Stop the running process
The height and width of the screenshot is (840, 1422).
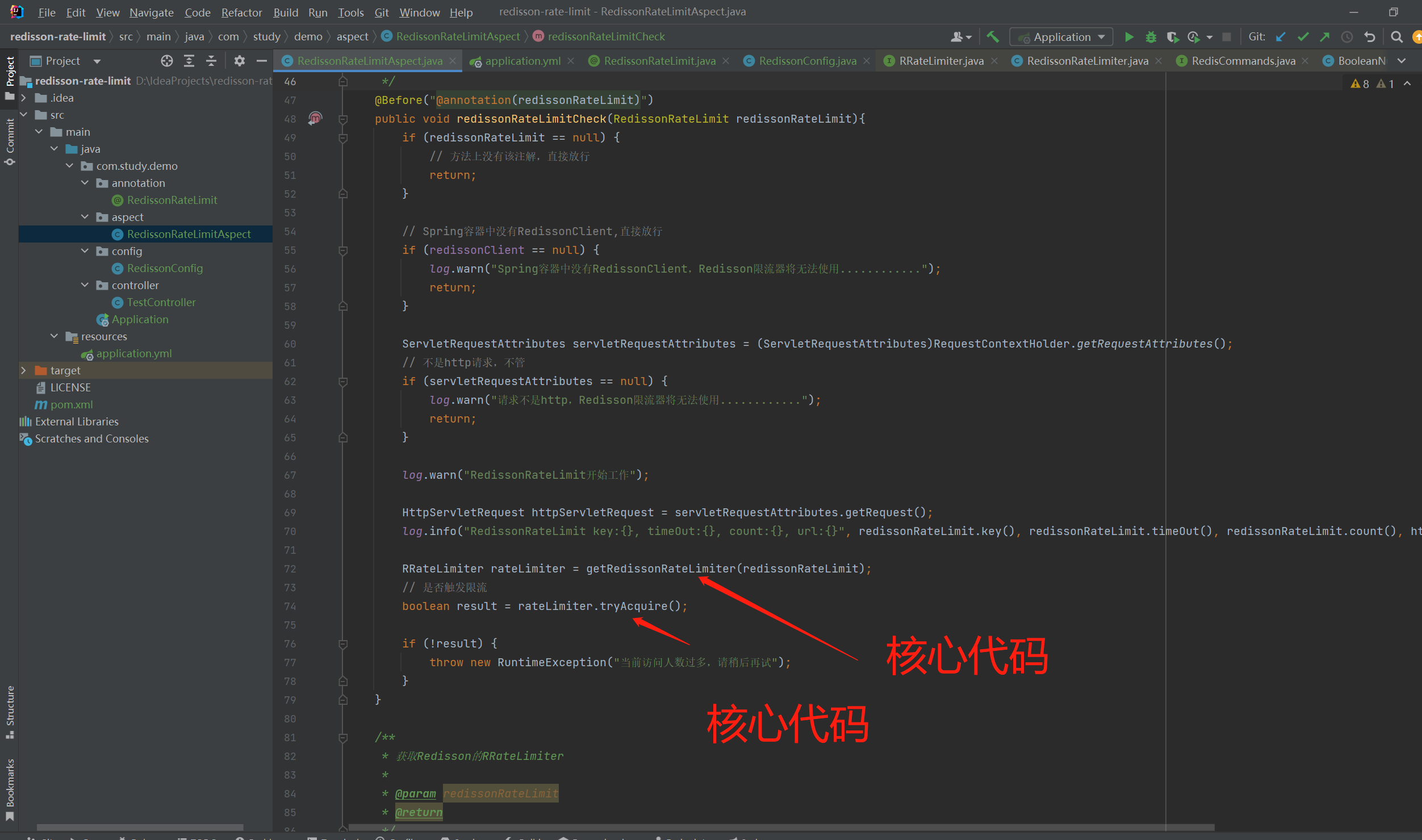1227,37
